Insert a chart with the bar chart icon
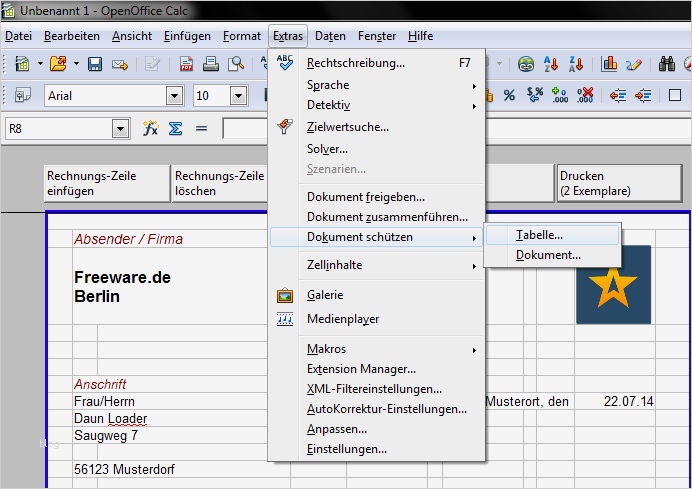The width and height of the screenshot is (692, 489). click(x=609, y=64)
